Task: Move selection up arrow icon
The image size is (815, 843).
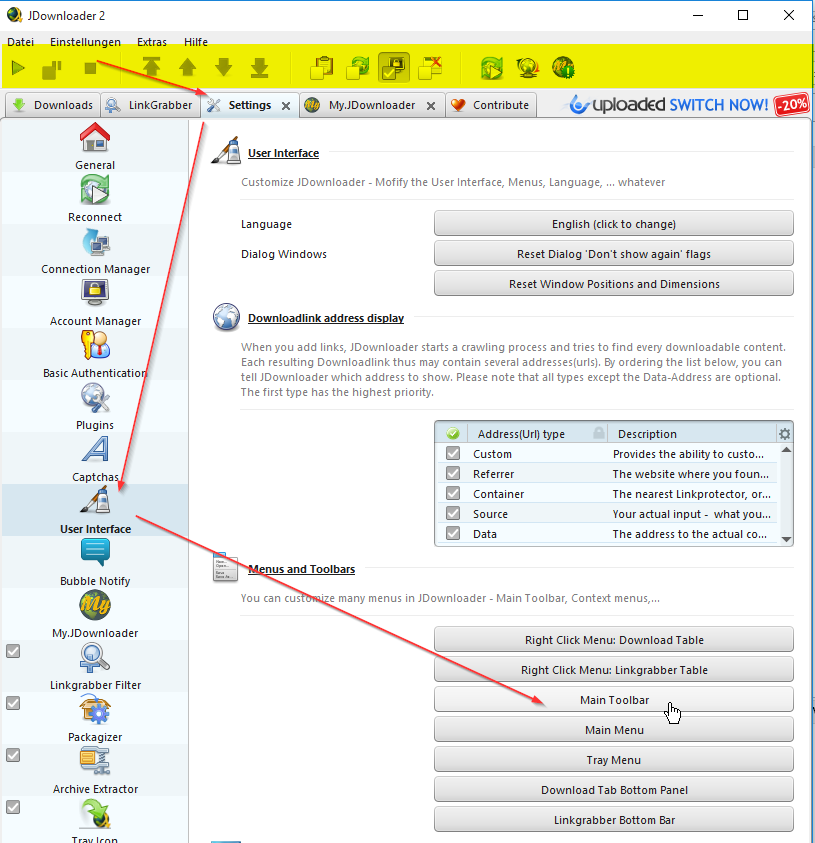Action: click(x=188, y=67)
